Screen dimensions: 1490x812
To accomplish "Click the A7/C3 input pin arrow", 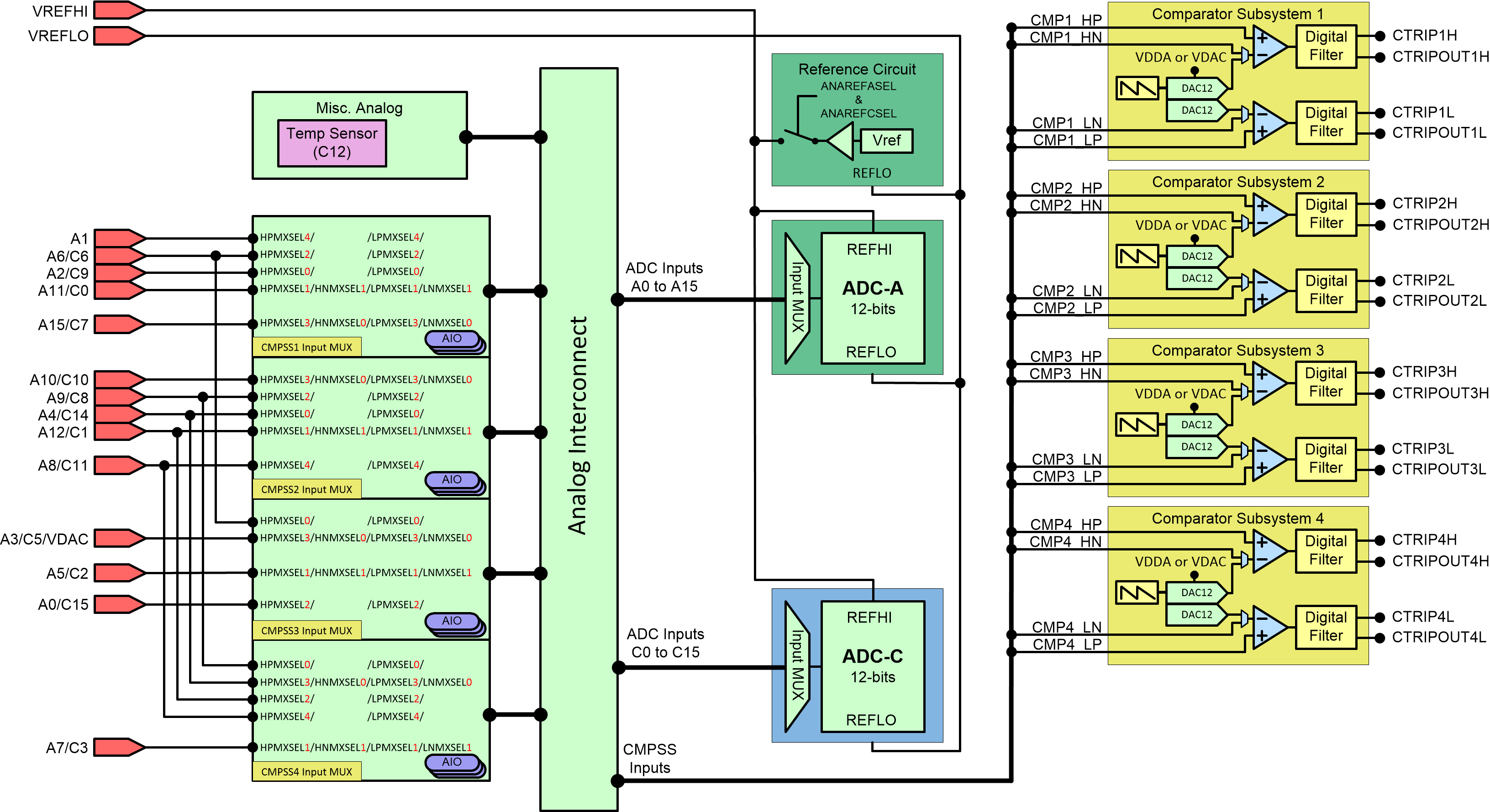I will pos(120,747).
